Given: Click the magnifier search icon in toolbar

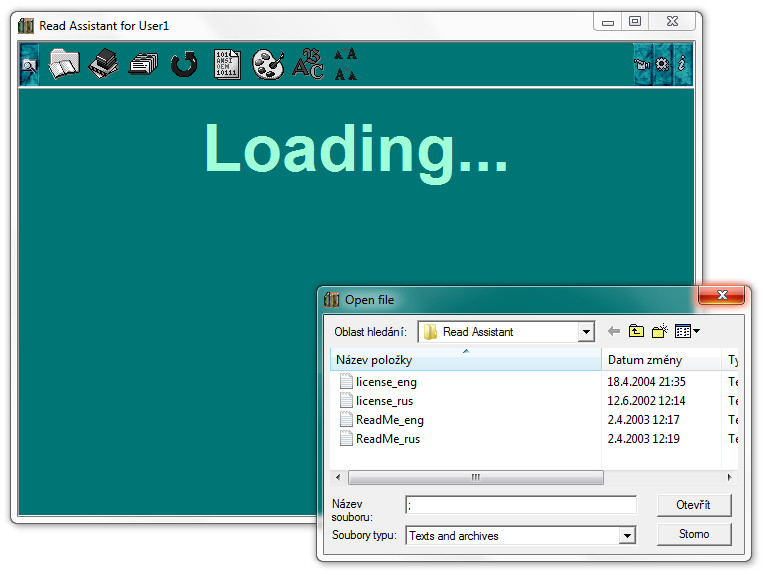Looking at the screenshot, I should (x=29, y=64).
